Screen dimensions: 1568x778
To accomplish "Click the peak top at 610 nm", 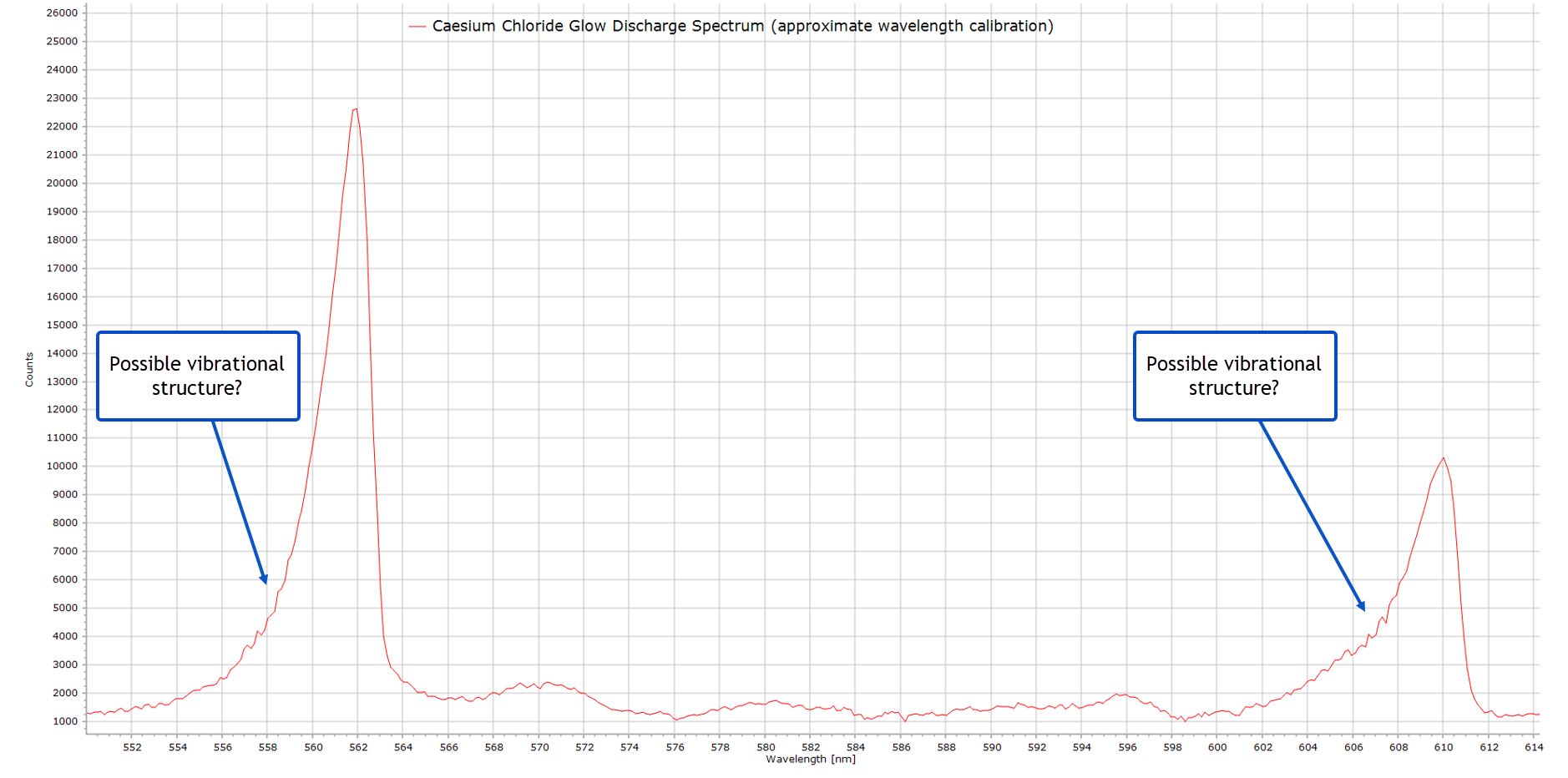I will point(1443,458).
